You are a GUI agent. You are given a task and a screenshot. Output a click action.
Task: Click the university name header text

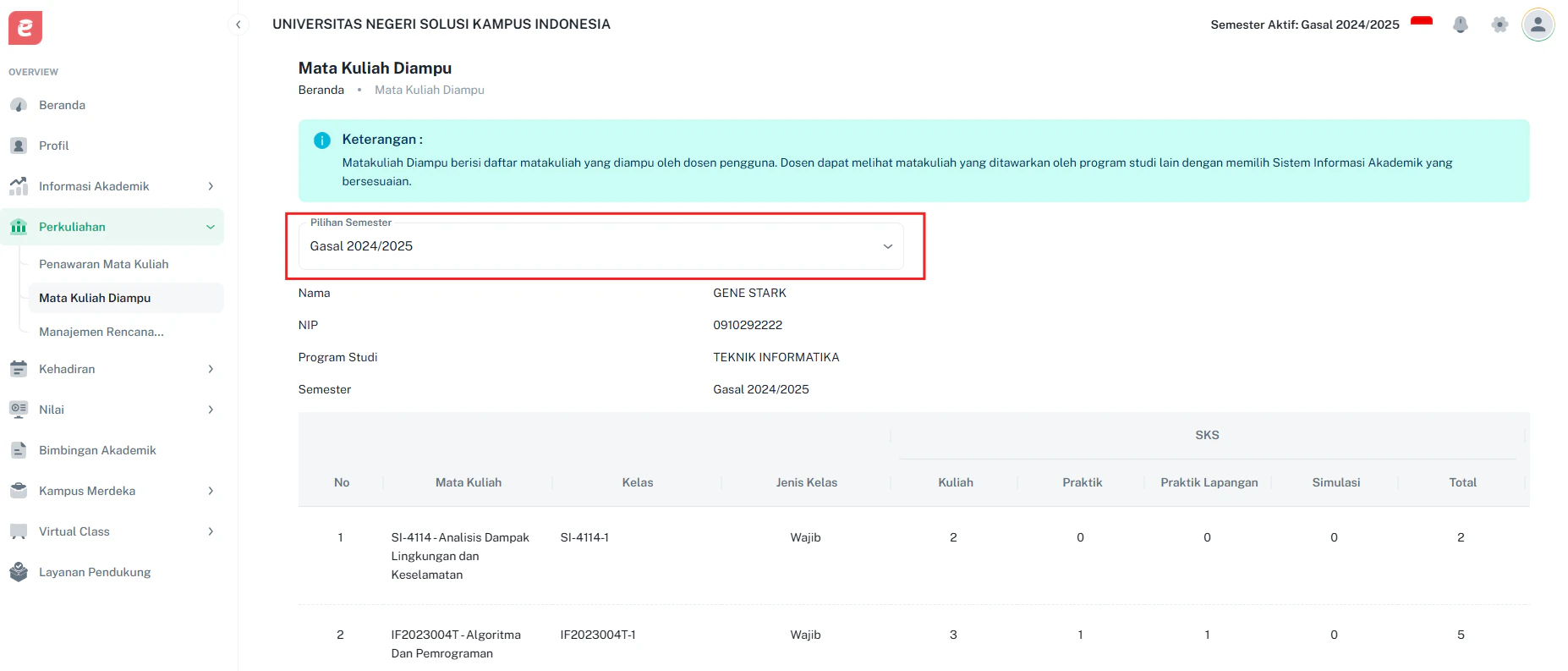click(441, 24)
